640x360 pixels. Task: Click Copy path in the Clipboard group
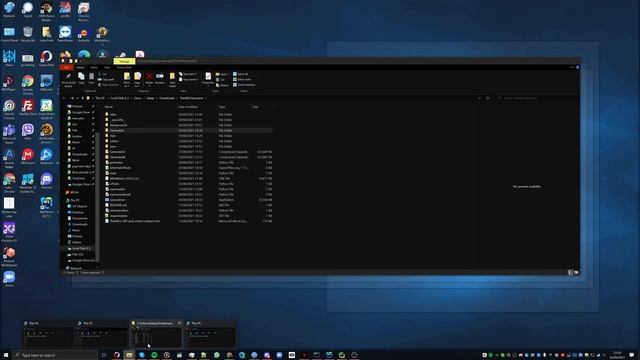(106, 80)
